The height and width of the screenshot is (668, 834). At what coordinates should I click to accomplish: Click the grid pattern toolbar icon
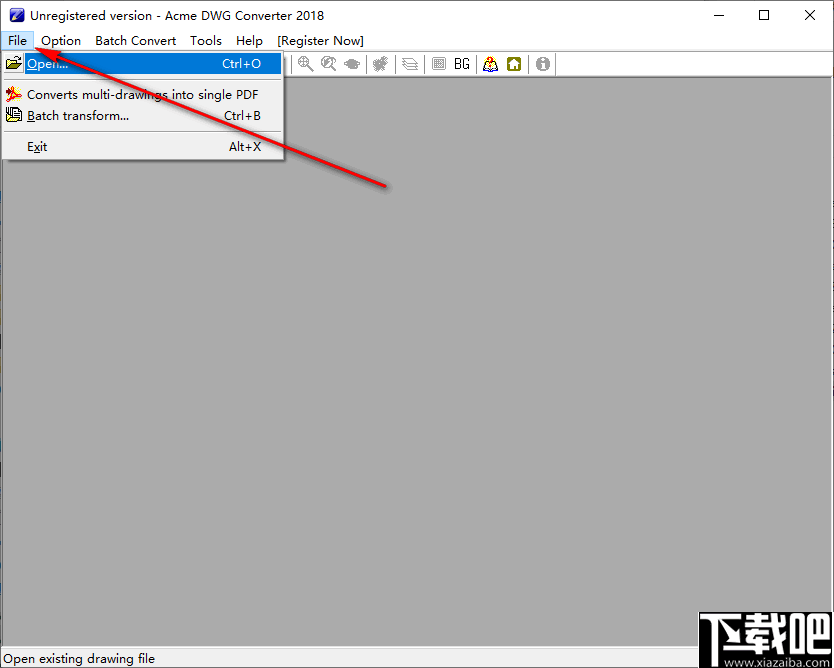[439, 63]
